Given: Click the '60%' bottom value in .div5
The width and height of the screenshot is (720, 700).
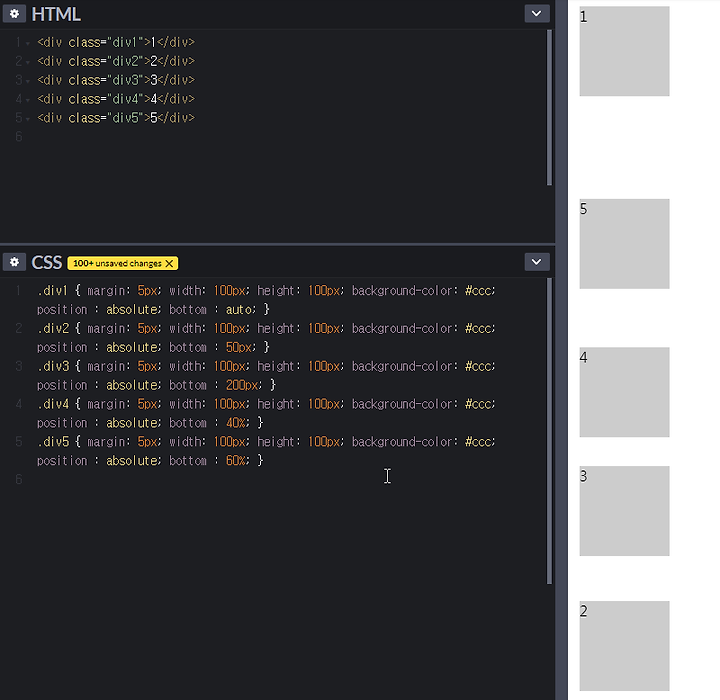Looking at the screenshot, I should pos(237,460).
